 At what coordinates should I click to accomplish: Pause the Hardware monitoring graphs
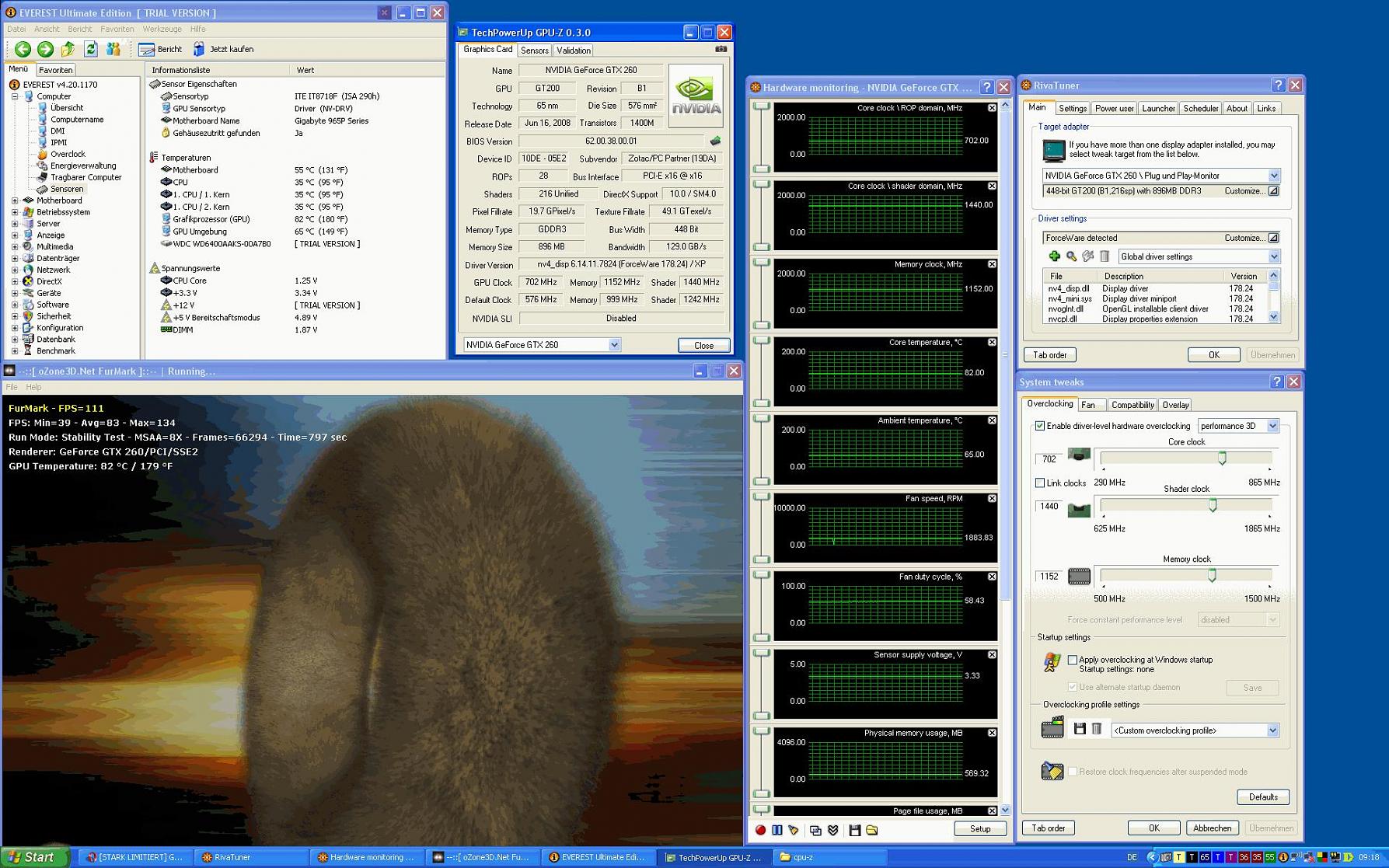coord(777,830)
